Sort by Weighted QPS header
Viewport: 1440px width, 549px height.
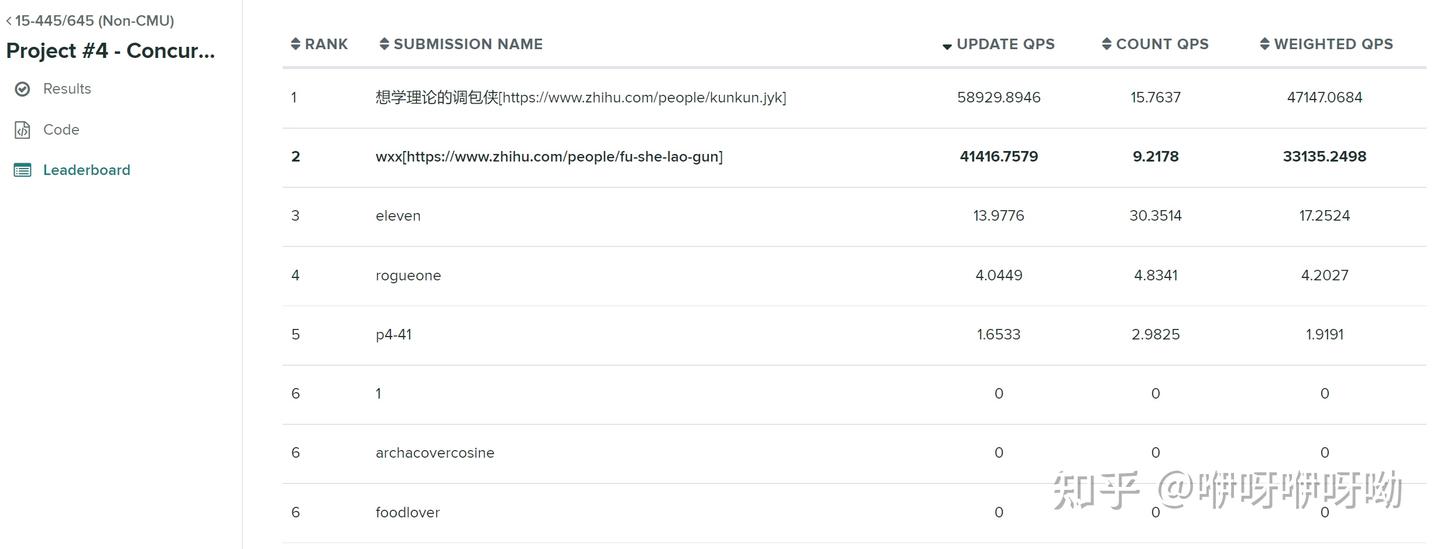1333,44
